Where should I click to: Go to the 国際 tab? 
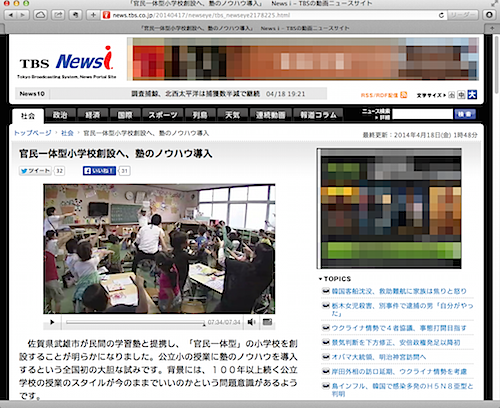pyautogui.click(x=125, y=115)
